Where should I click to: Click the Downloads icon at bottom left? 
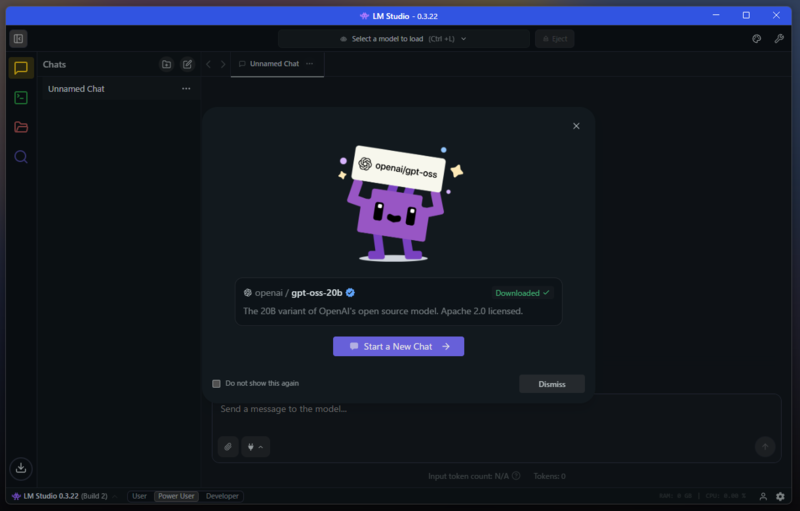[21, 467]
